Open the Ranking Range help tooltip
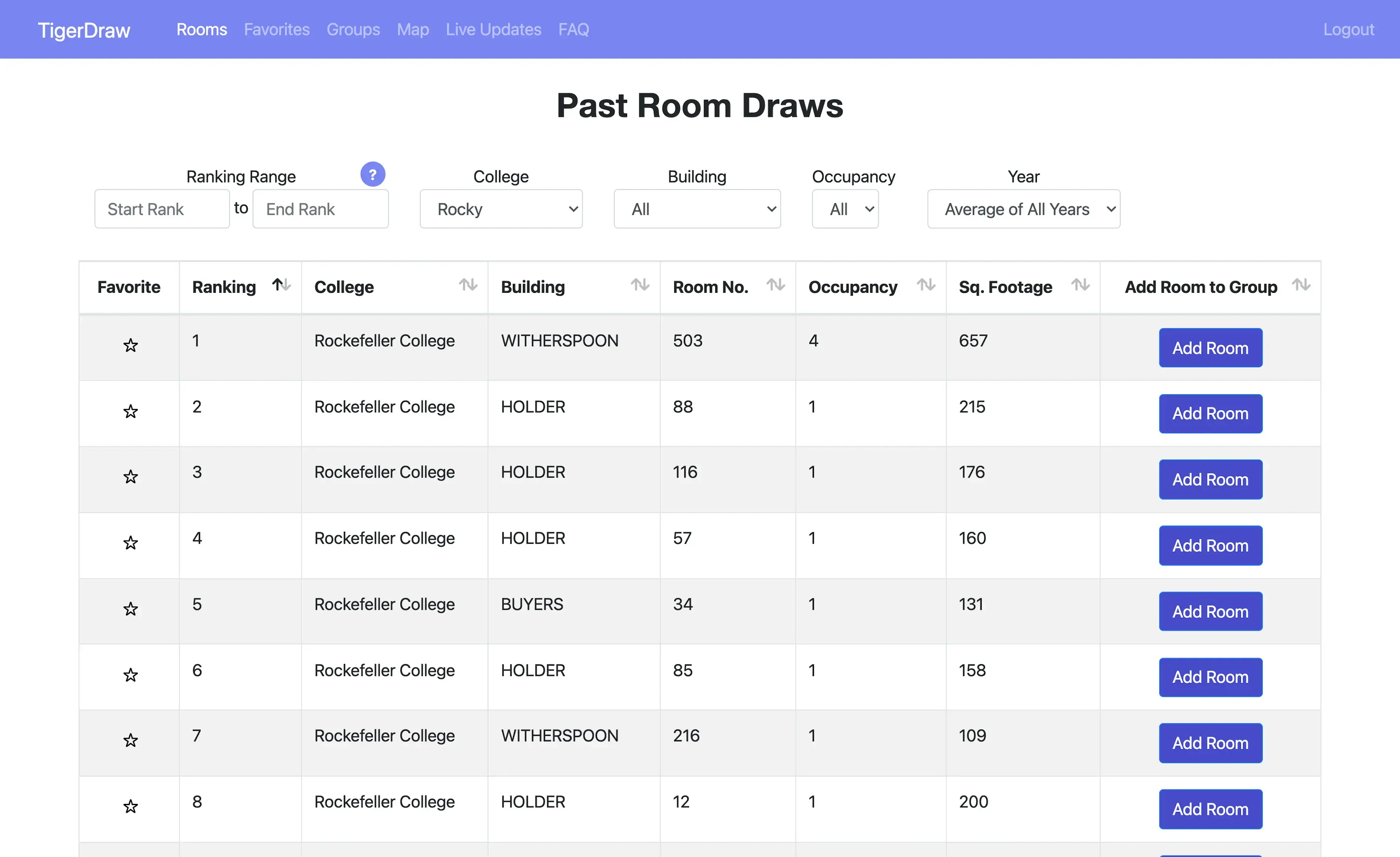 [x=373, y=174]
